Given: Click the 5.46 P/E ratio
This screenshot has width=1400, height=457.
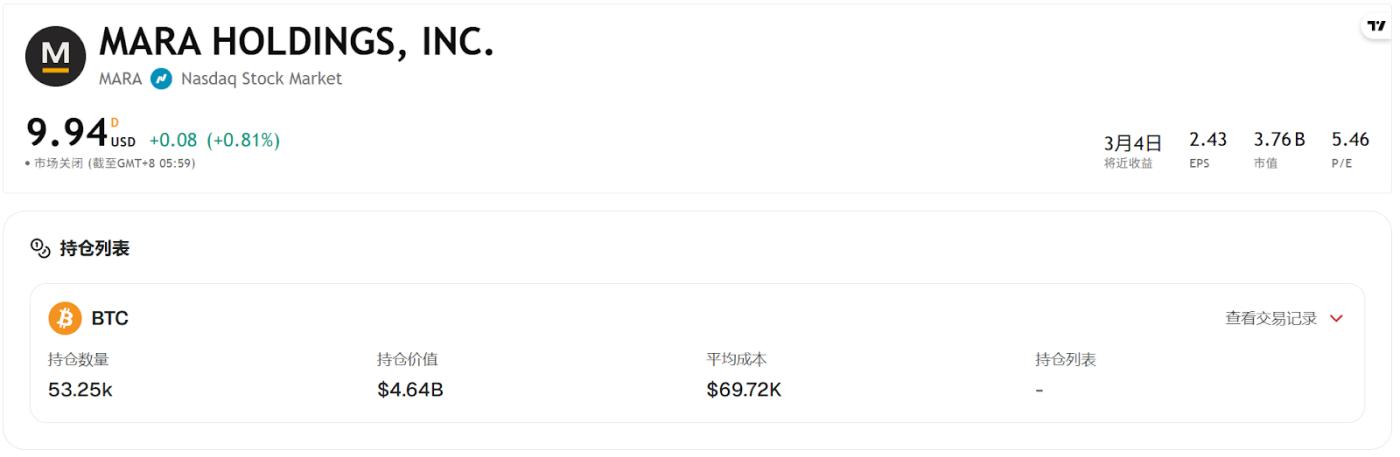Looking at the screenshot, I should (1350, 140).
